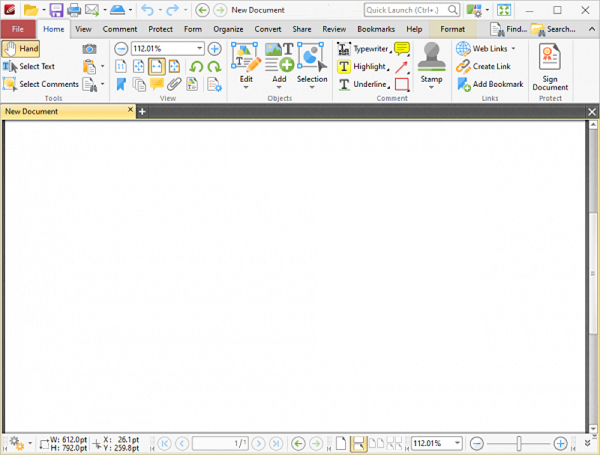This screenshot has height=455, width=600.
Task: Click the zoom slider in status bar
Action: 518,443
